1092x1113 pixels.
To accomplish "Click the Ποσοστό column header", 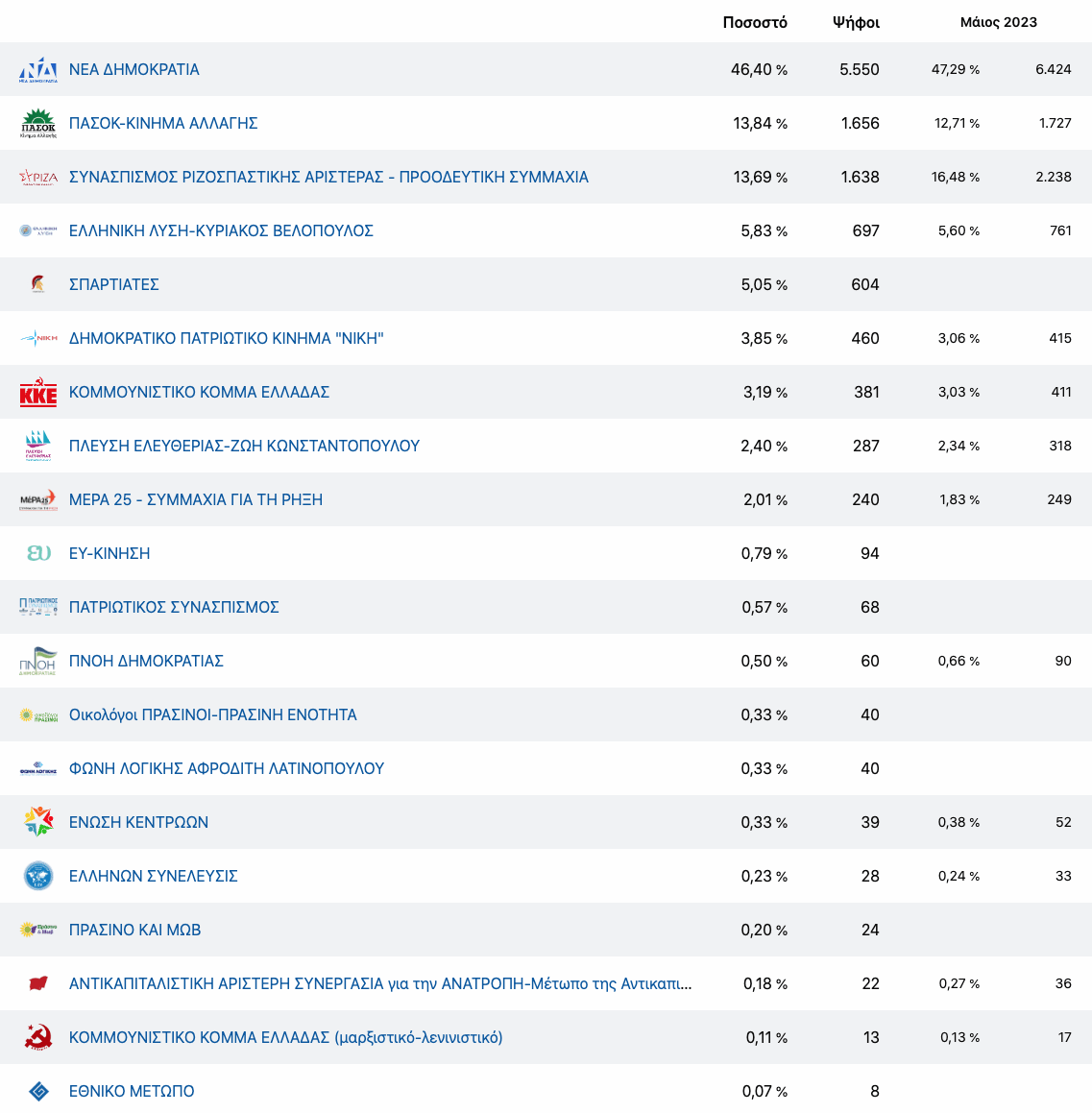I will 755,23.
